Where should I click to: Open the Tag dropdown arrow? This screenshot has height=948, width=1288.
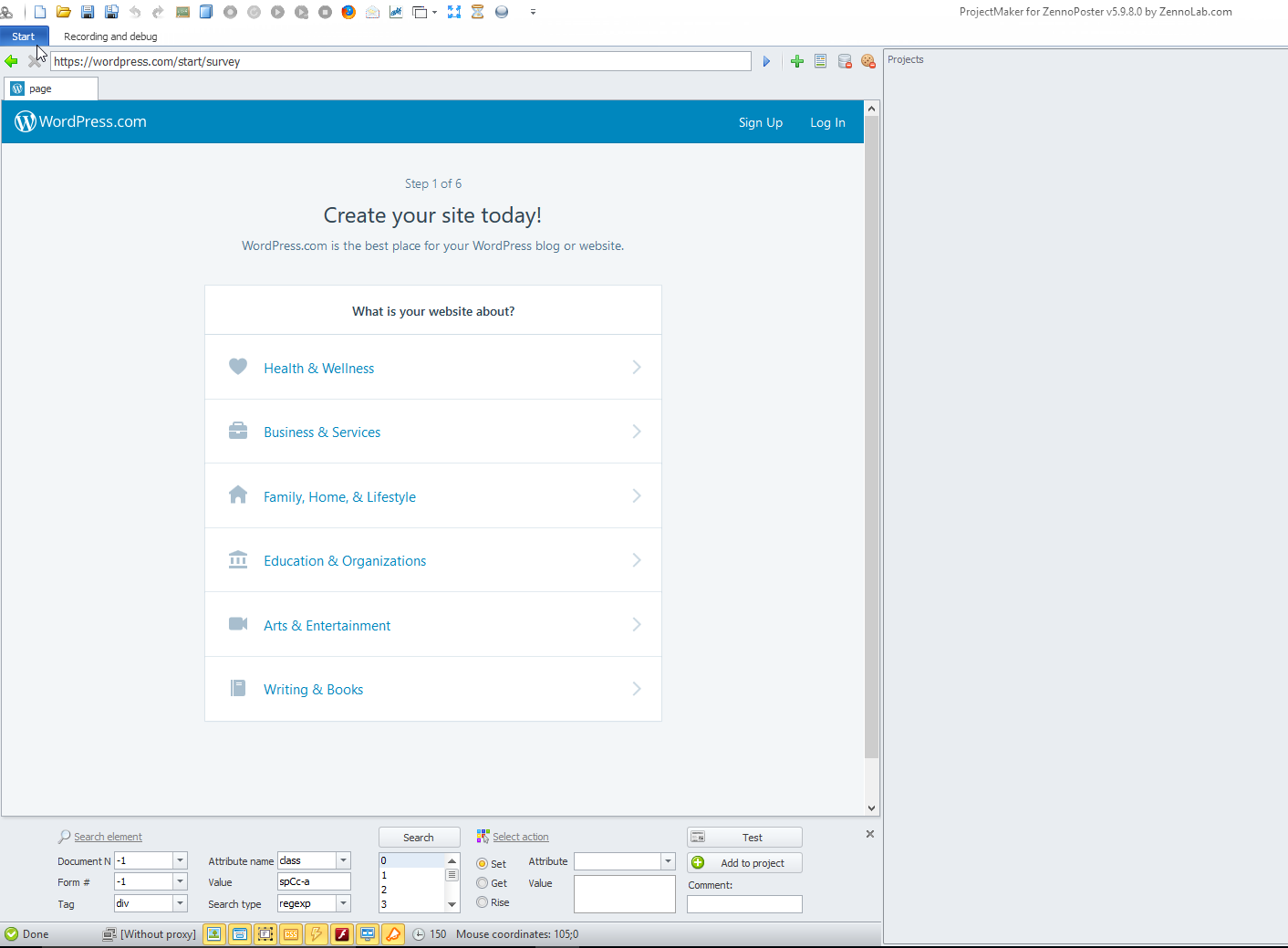(181, 903)
